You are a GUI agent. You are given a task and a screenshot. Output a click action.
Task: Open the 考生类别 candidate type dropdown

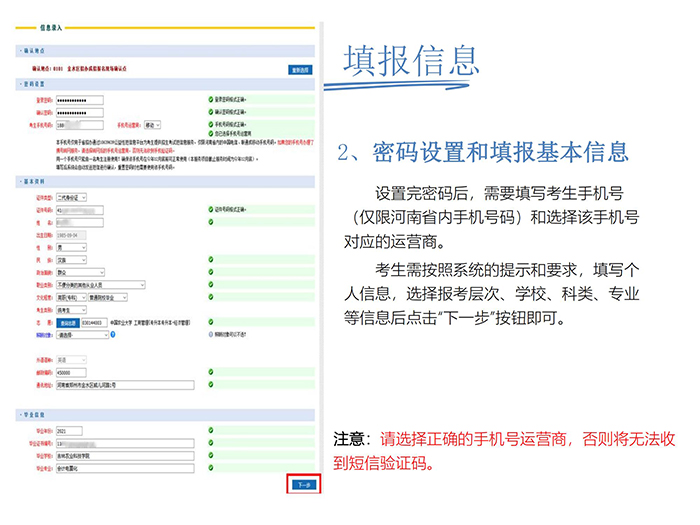(x=72, y=310)
